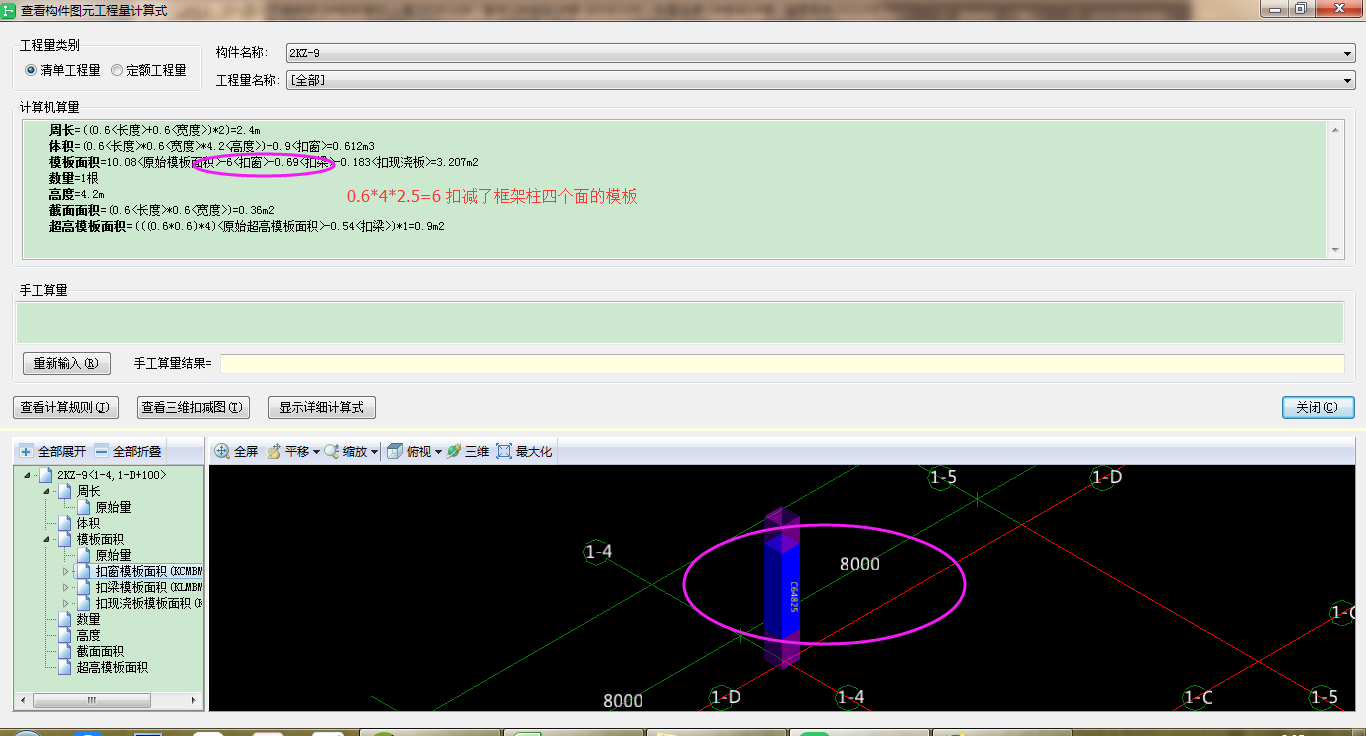1366x736 pixels.
Task: Collapse the 2KZ-9<1-4,1-D+100> root node arrow
Action: click(27, 475)
